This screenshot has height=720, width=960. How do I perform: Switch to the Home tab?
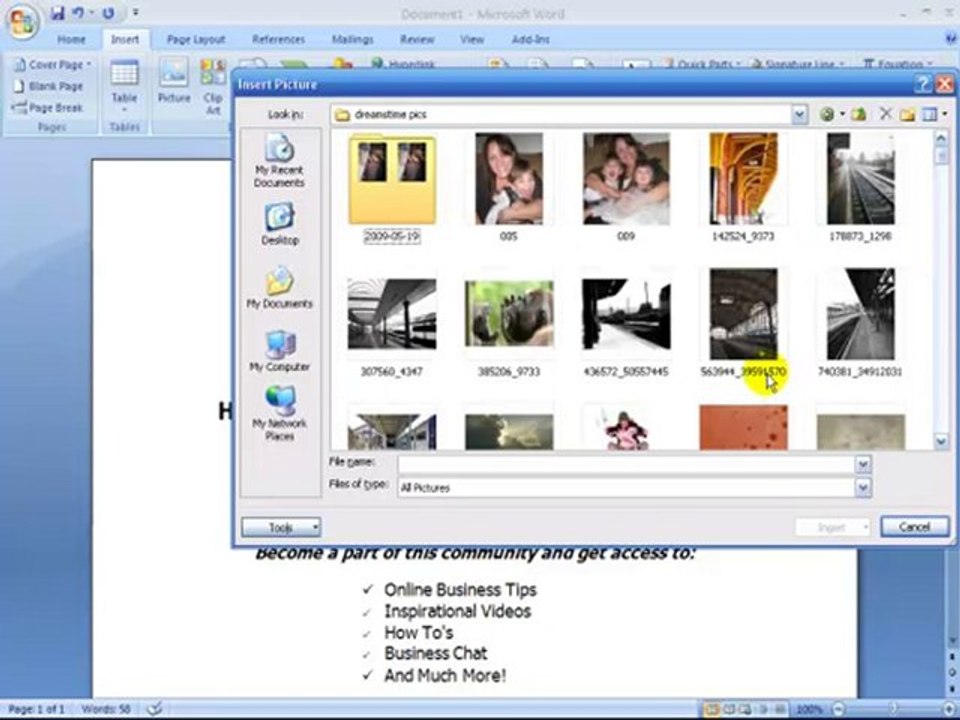(71, 39)
